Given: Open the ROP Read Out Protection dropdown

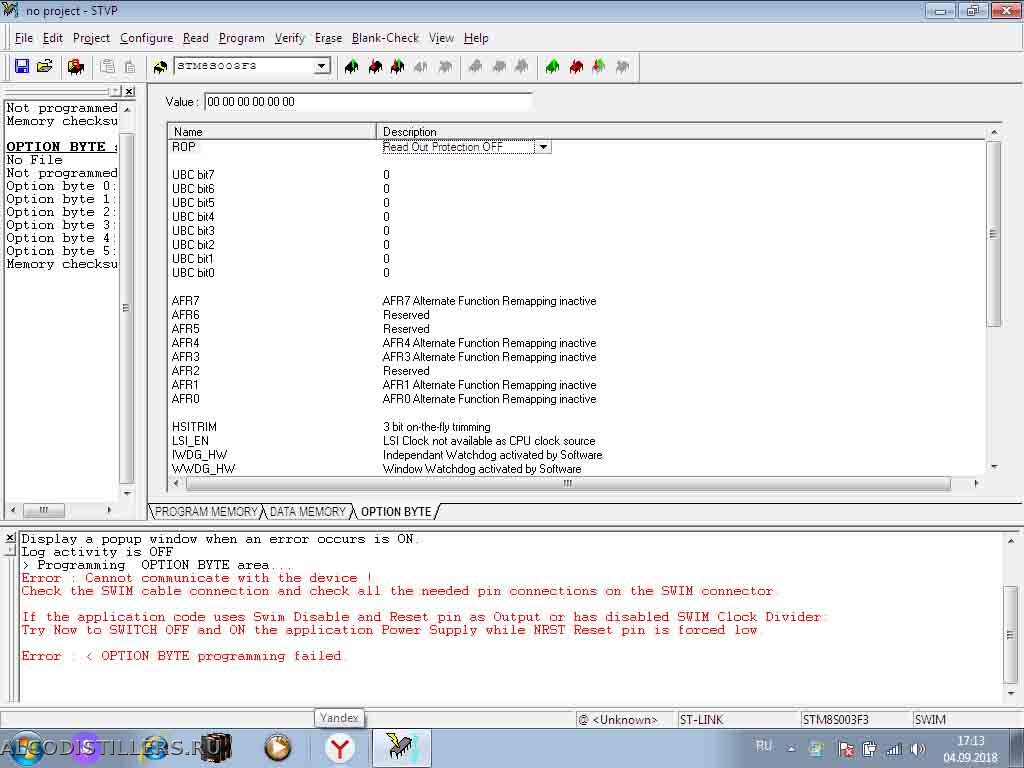Looking at the screenshot, I should (x=543, y=147).
